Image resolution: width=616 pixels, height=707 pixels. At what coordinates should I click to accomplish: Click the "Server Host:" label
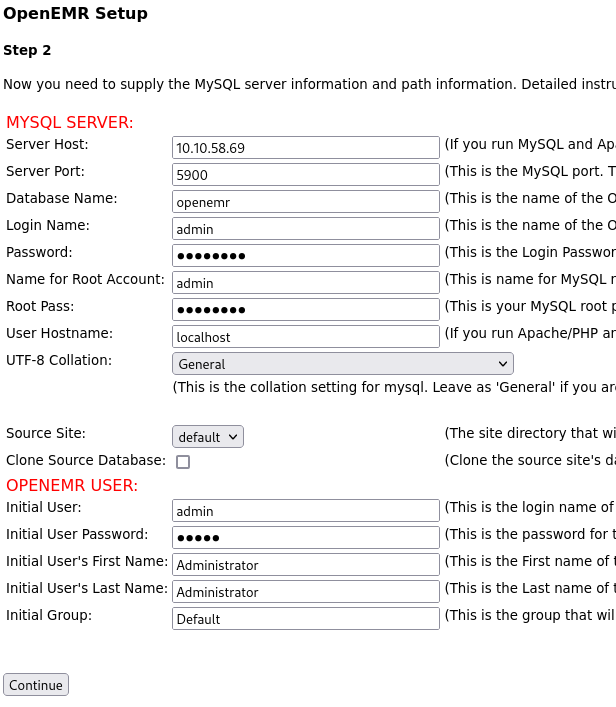tap(47, 144)
